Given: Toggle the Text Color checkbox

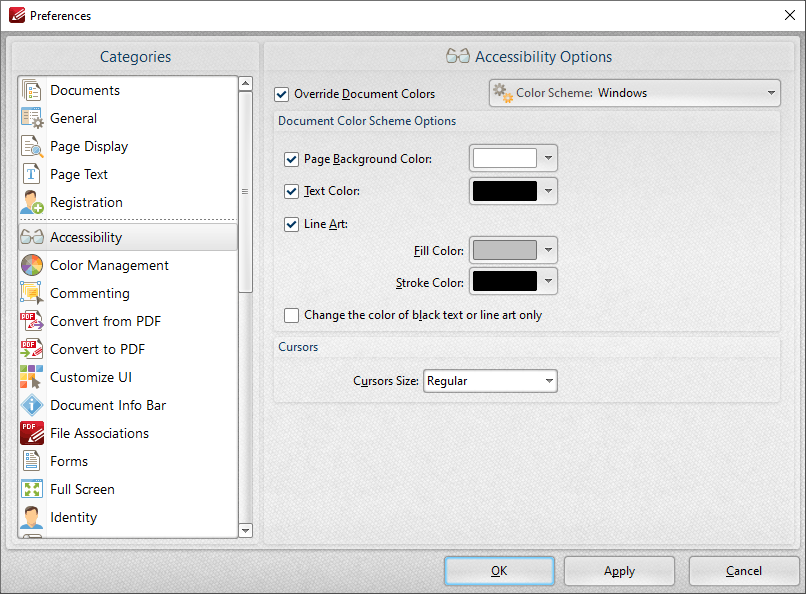Looking at the screenshot, I should coord(291,192).
